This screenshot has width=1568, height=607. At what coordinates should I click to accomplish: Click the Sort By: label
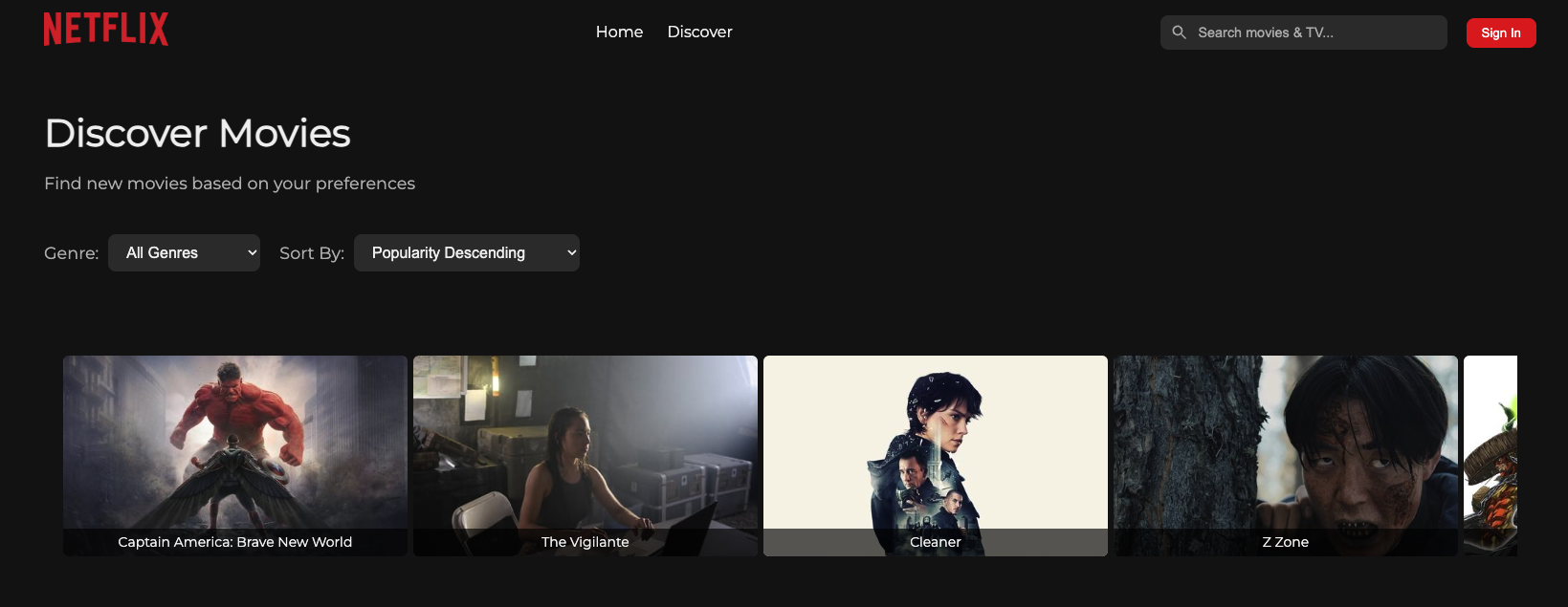point(312,253)
